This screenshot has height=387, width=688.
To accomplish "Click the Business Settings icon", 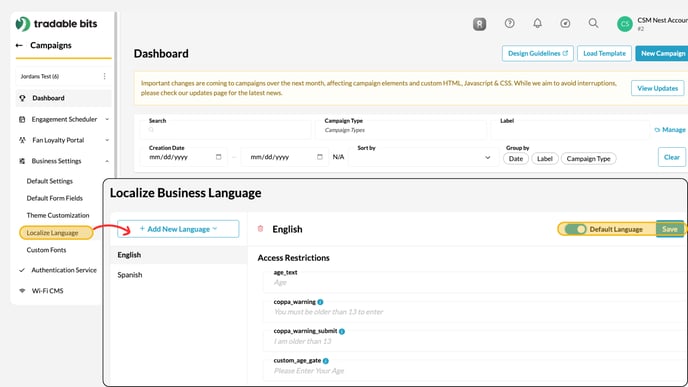I will (x=22, y=161).
